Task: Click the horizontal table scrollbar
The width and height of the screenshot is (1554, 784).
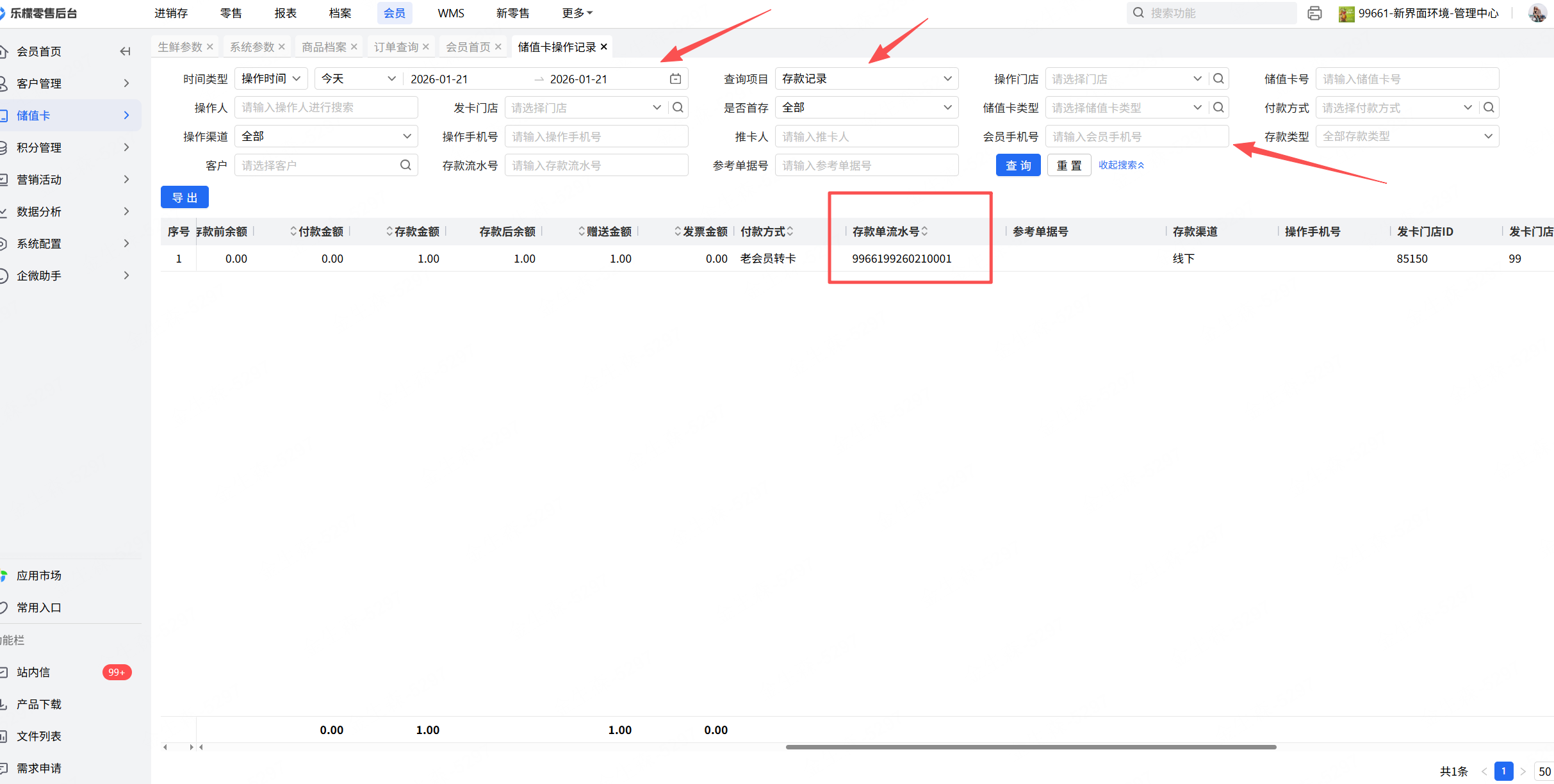Action: click(x=1030, y=747)
